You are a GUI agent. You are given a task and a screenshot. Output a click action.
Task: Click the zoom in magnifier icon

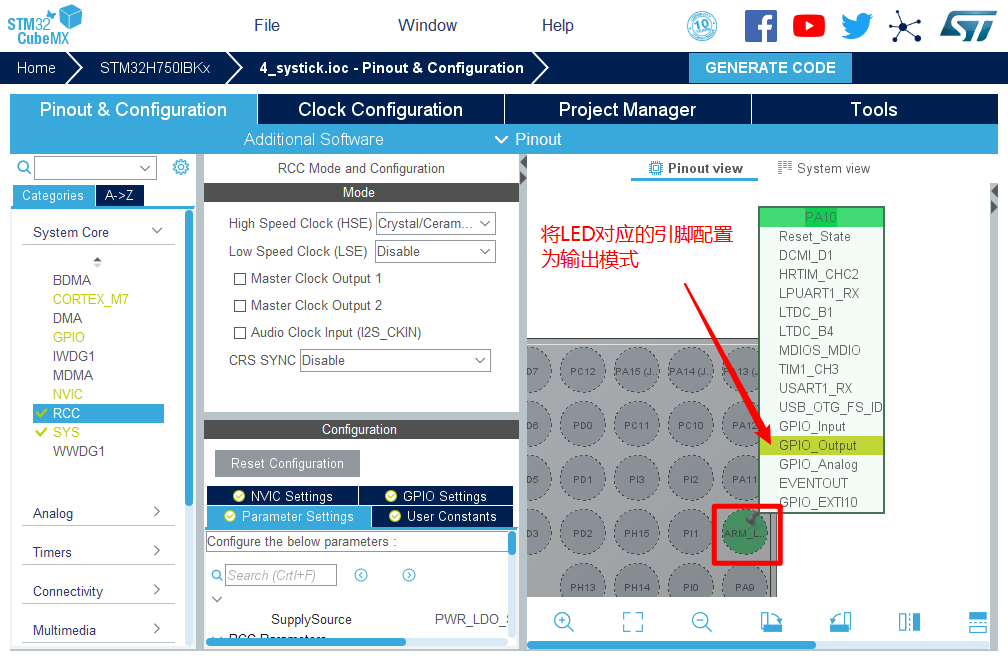564,622
